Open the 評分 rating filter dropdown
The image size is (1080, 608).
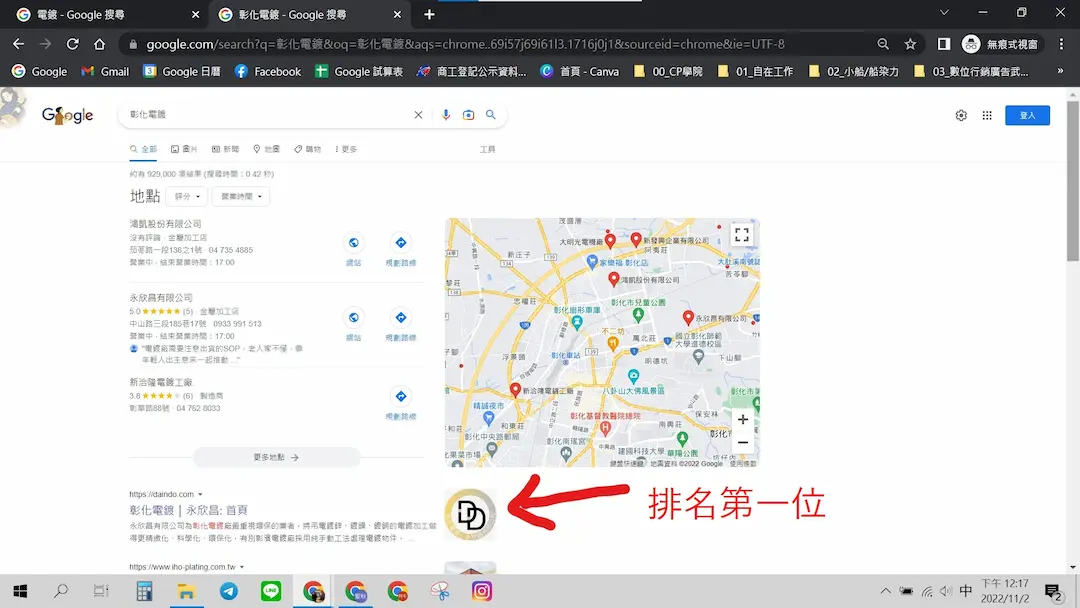pos(186,196)
